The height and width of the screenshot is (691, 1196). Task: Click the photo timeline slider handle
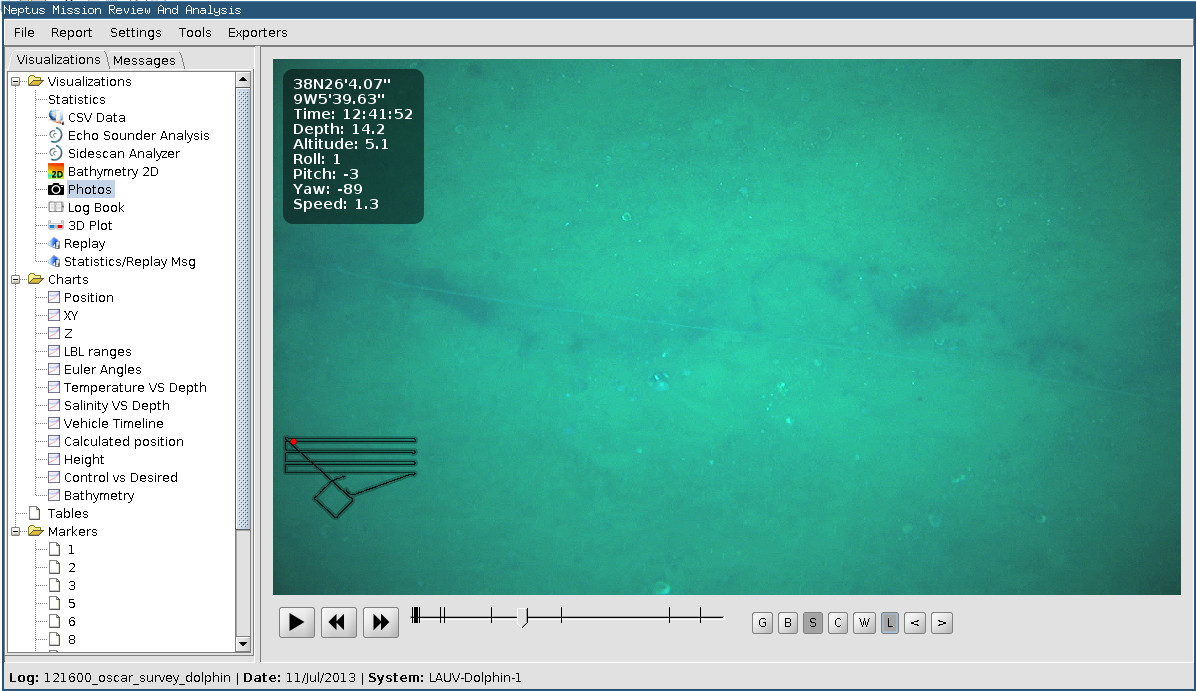523,617
